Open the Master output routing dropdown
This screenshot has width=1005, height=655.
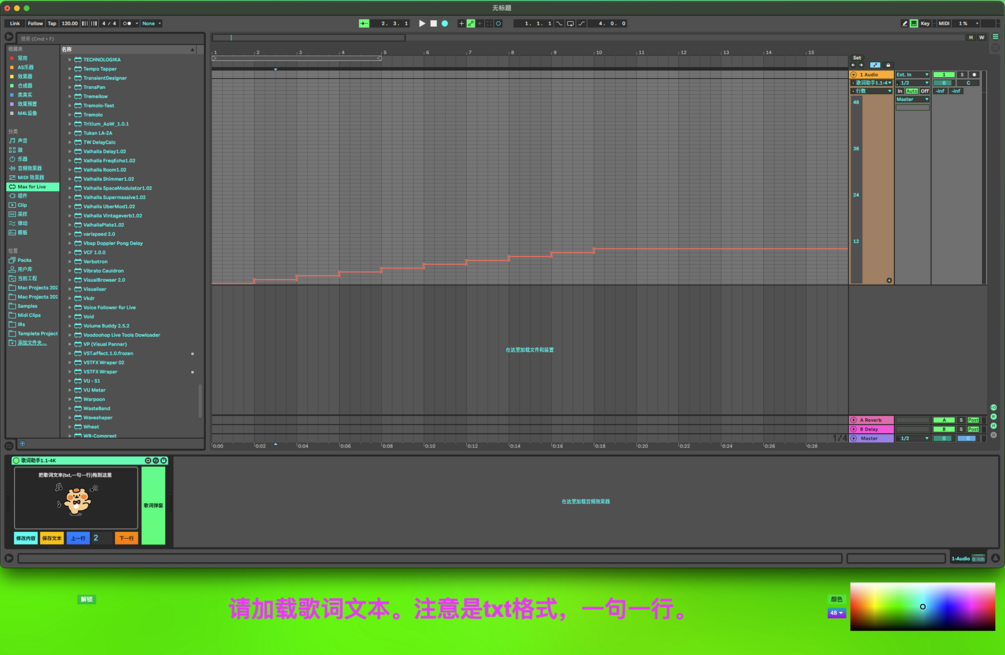tap(913, 99)
